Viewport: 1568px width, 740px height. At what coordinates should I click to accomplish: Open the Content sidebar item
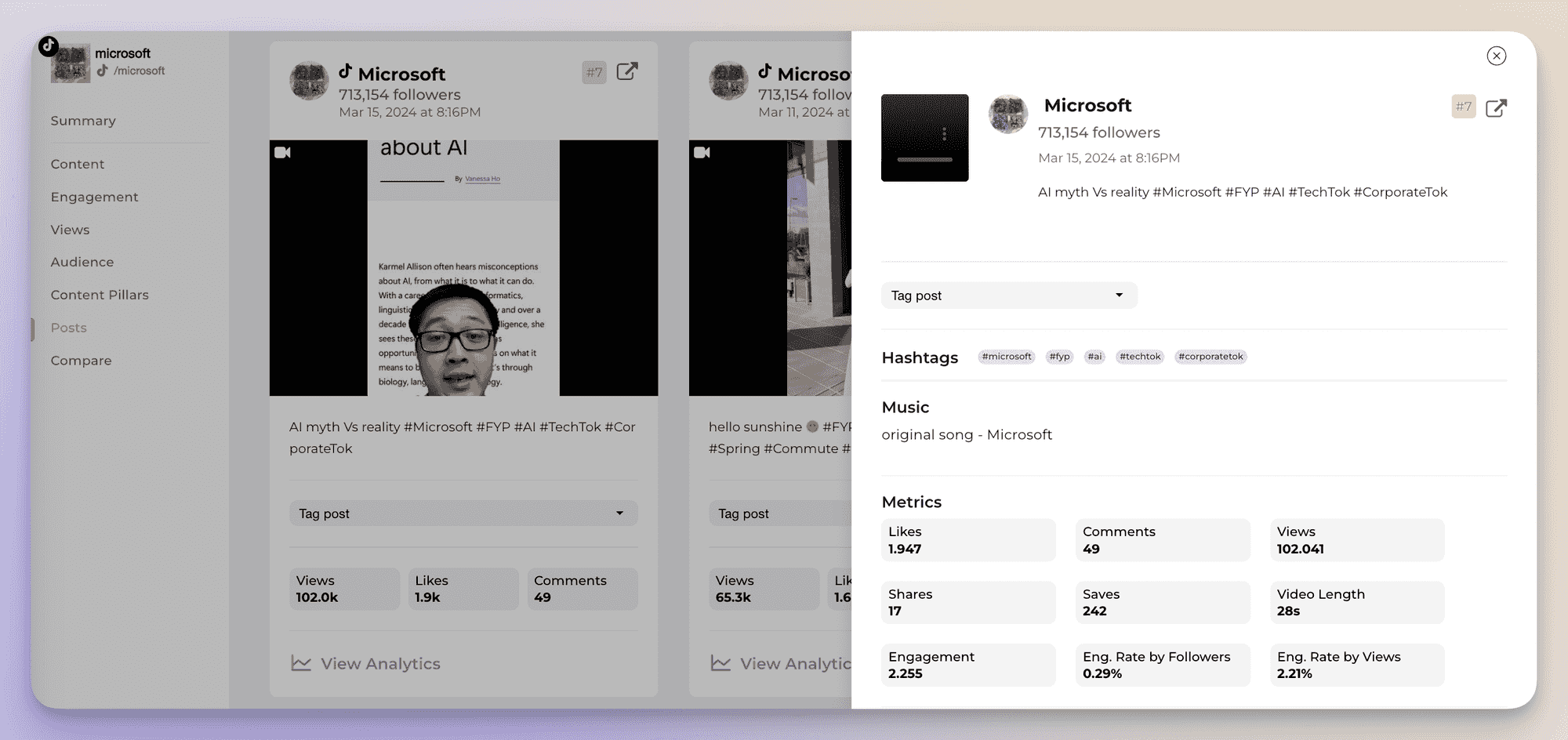tap(78, 164)
